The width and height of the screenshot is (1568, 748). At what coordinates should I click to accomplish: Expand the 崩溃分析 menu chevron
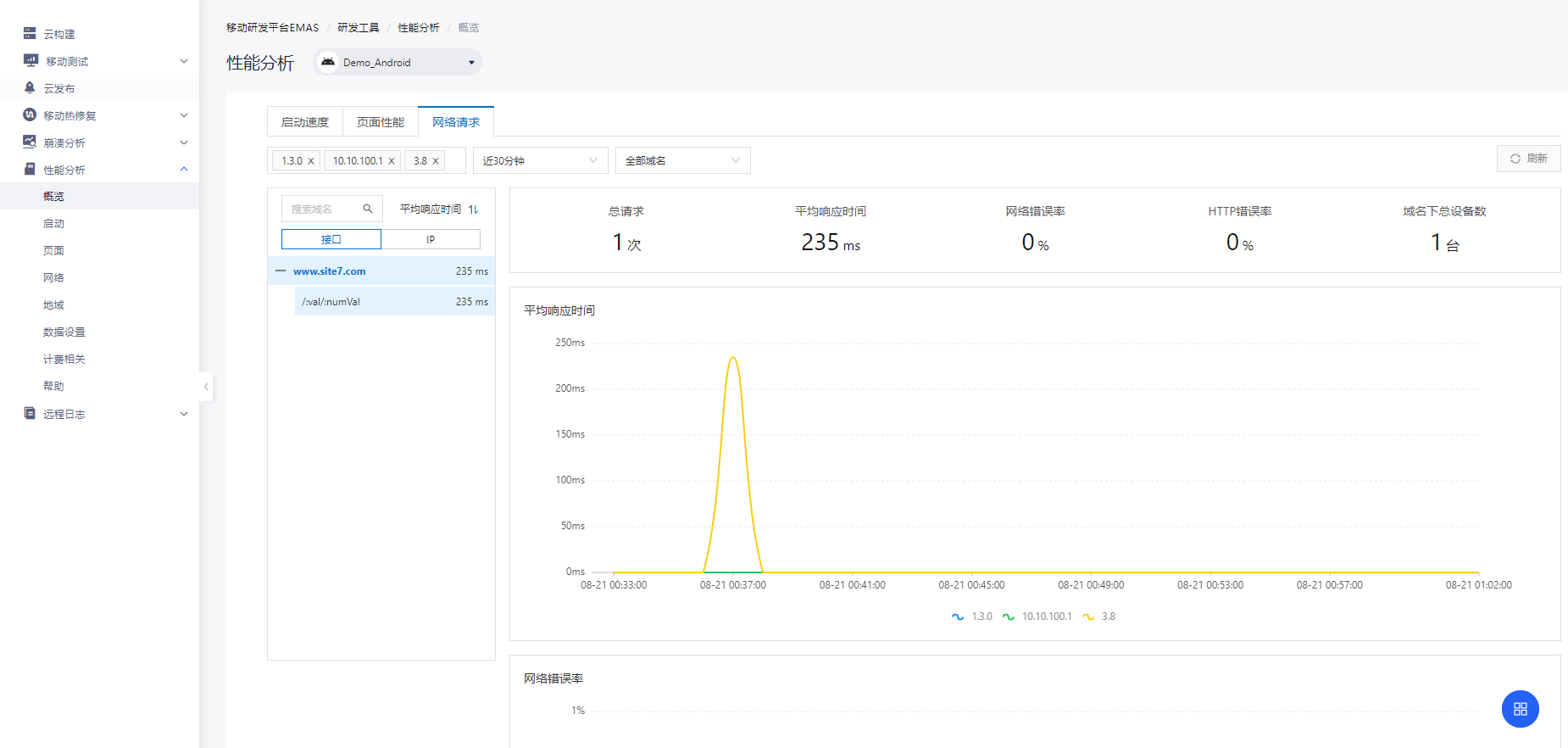(184, 142)
